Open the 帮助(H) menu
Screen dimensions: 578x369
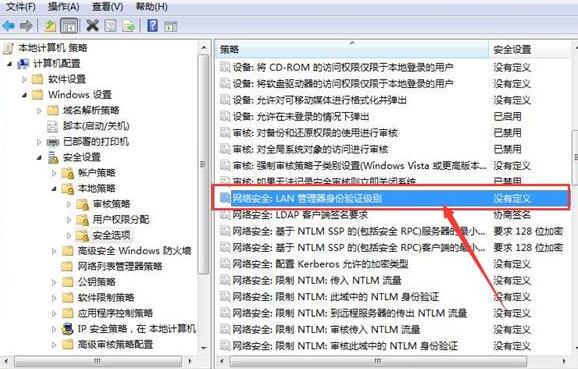click(x=152, y=6)
